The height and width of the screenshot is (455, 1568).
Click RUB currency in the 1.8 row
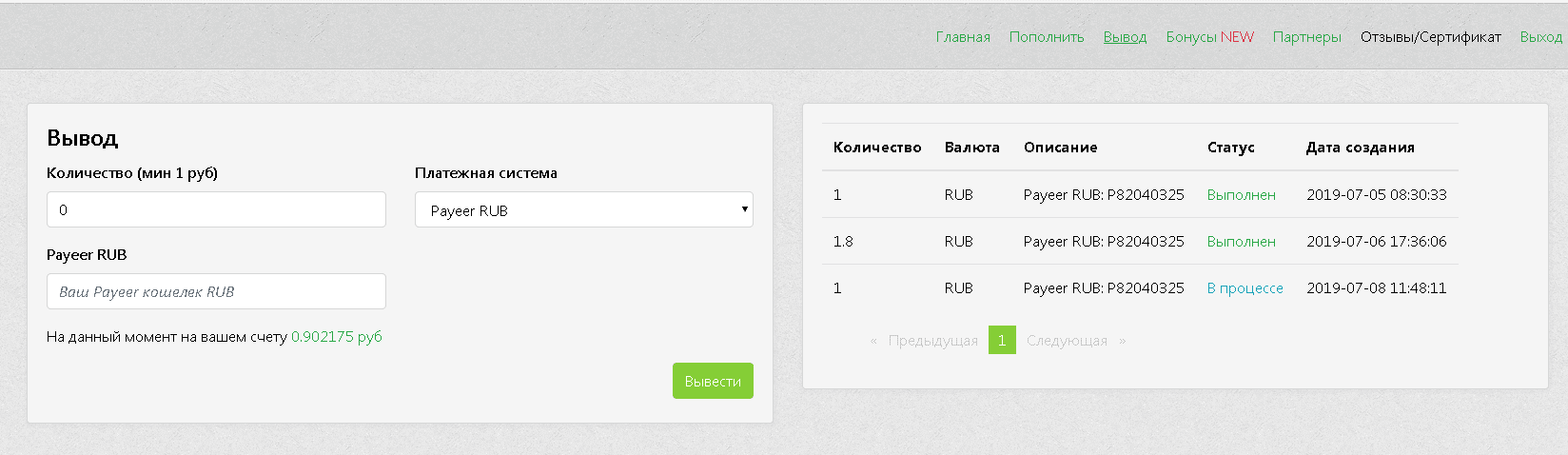(959, 242)
